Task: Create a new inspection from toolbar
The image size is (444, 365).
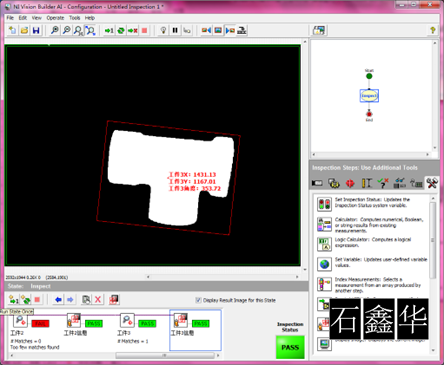Action: click(13, 30)
